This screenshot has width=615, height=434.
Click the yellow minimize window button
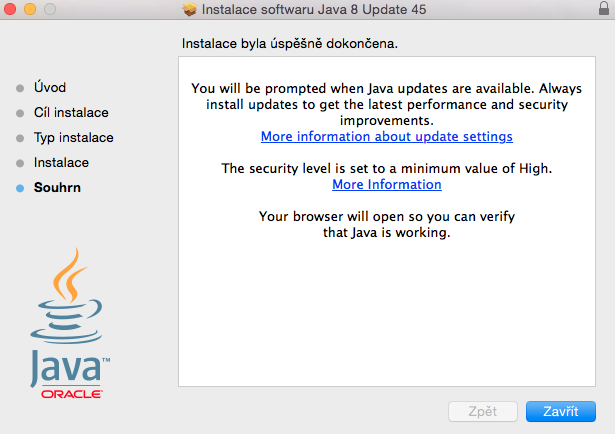[x=30, y=9]
